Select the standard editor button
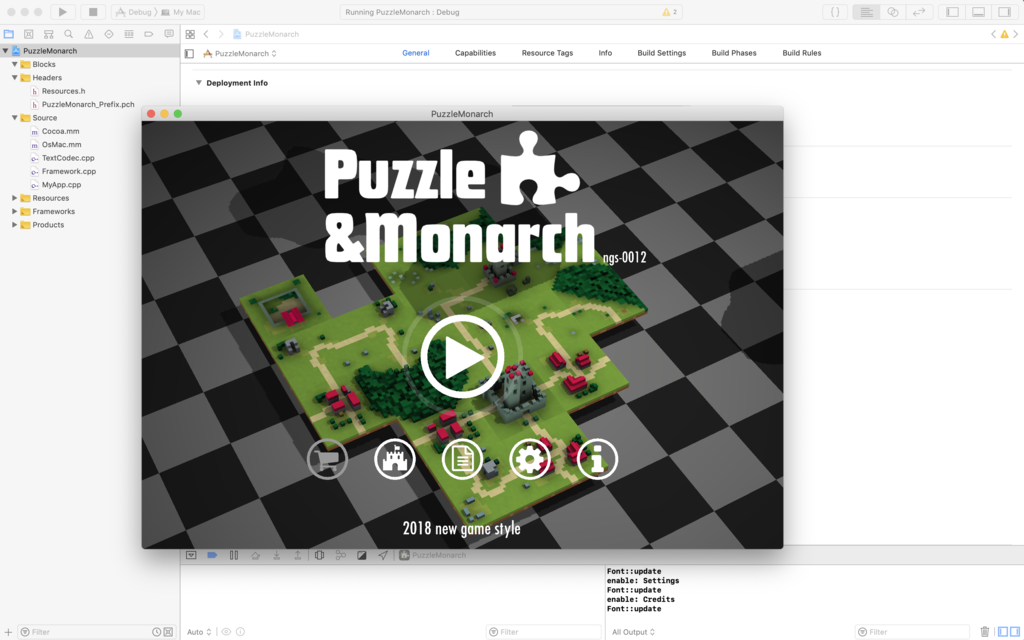The image size is (1024, 640). [x=866, y=12]
